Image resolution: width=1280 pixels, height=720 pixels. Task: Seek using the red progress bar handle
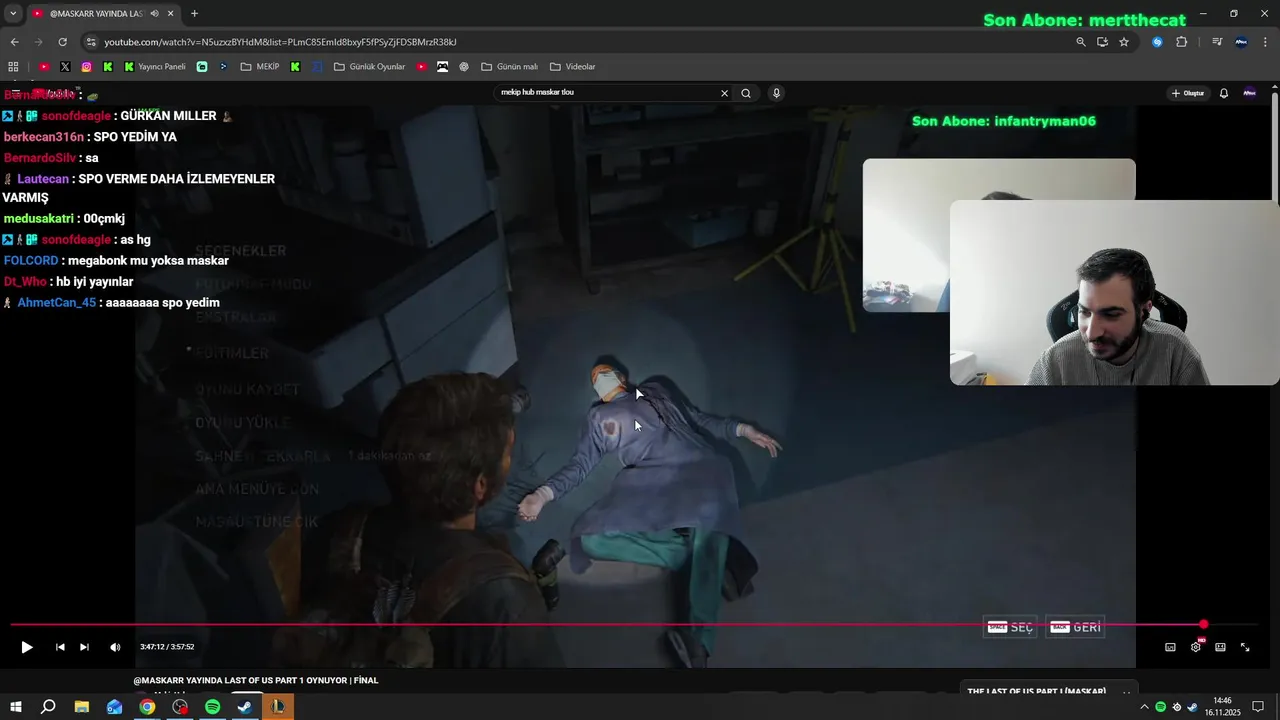coord(1204,625)
